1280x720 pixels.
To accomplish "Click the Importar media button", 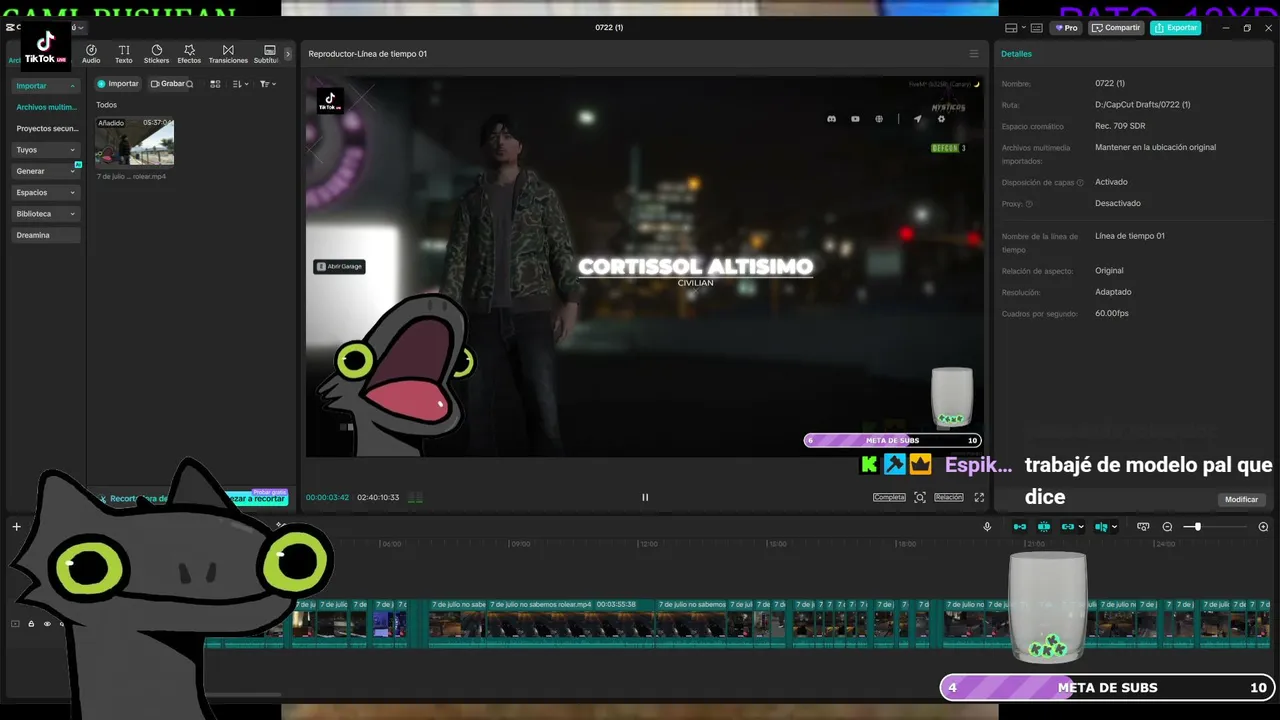I will [118, 84].
